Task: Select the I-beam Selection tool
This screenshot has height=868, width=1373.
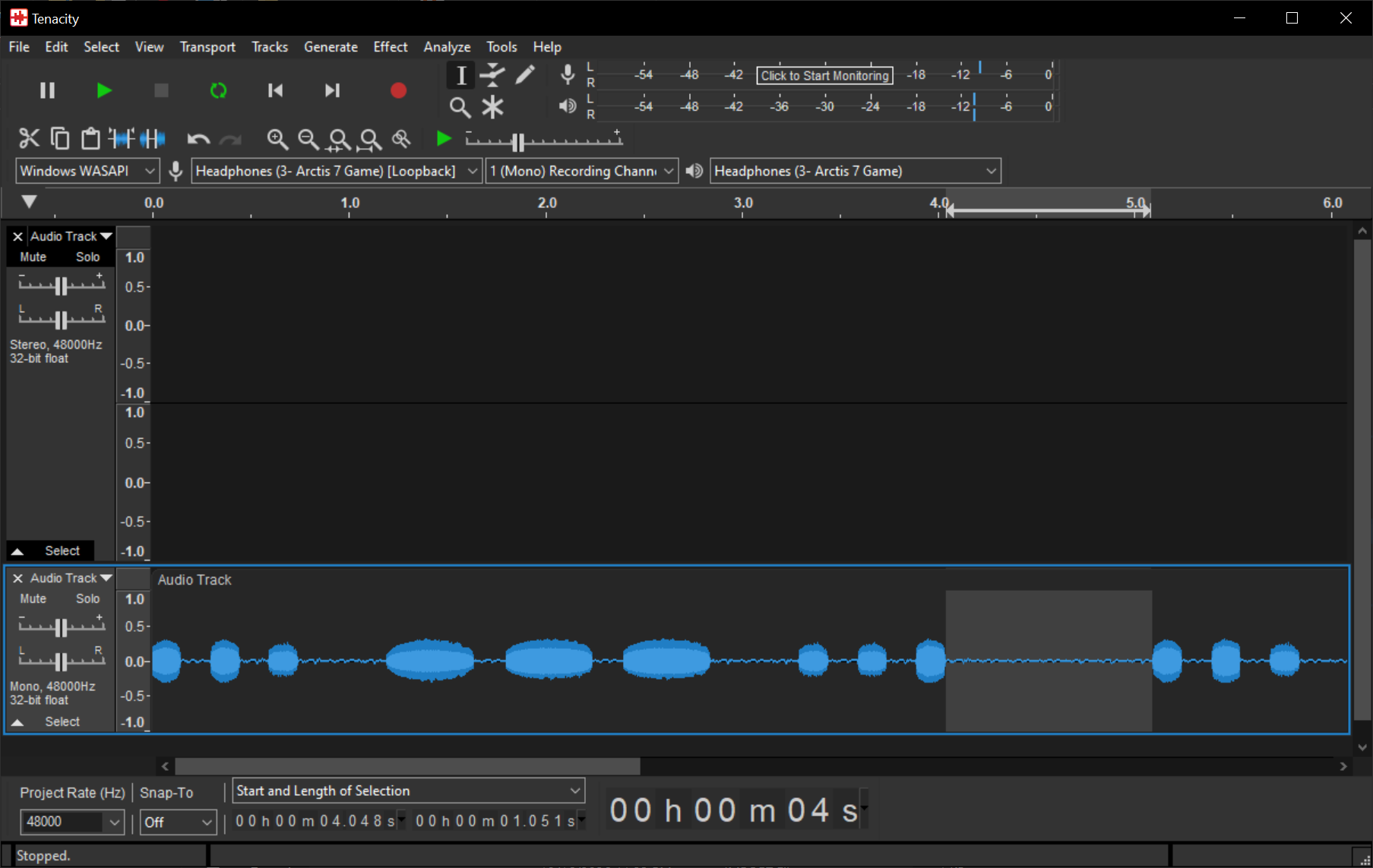Action: (x=460, y=75)
